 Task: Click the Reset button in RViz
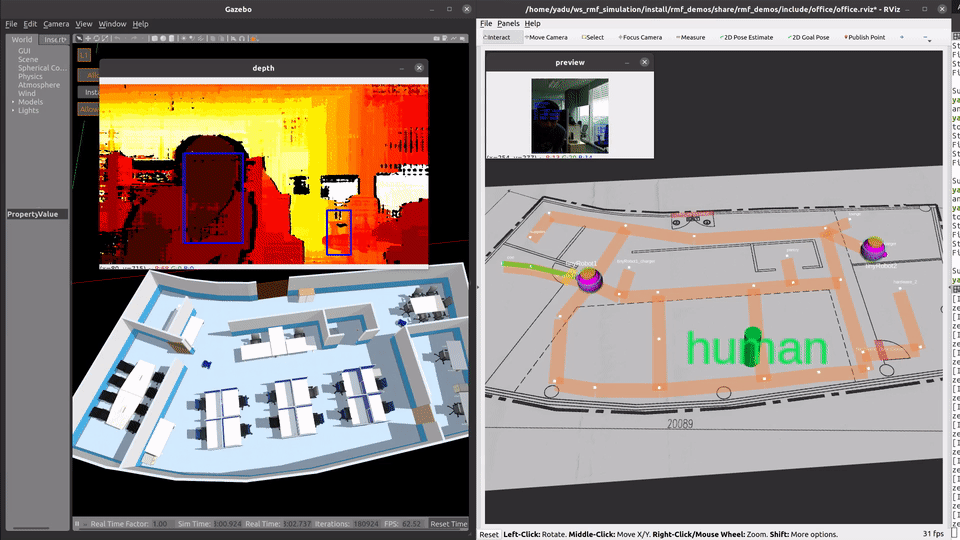pyautogui.click(x=489, y=534)
